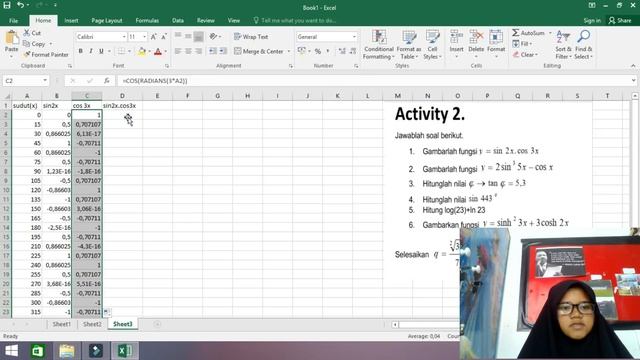Click the Save icon in Quick Access toolbar
This screenshot has width=640, height=360.
7,5
